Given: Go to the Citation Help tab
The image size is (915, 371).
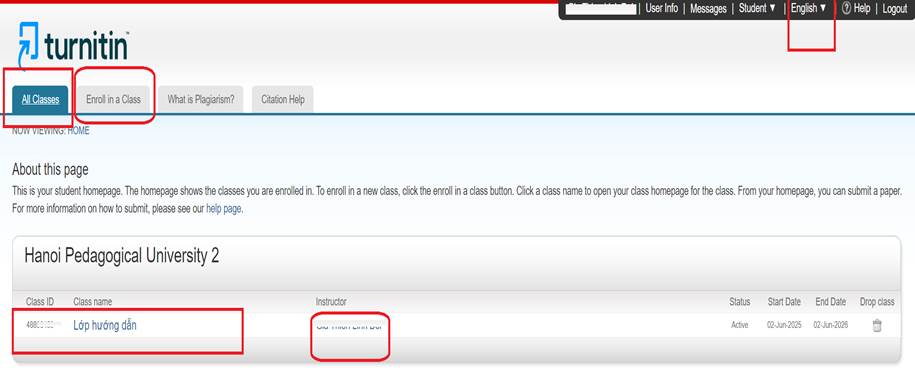Looking at the screenshot, I should 283,99.
